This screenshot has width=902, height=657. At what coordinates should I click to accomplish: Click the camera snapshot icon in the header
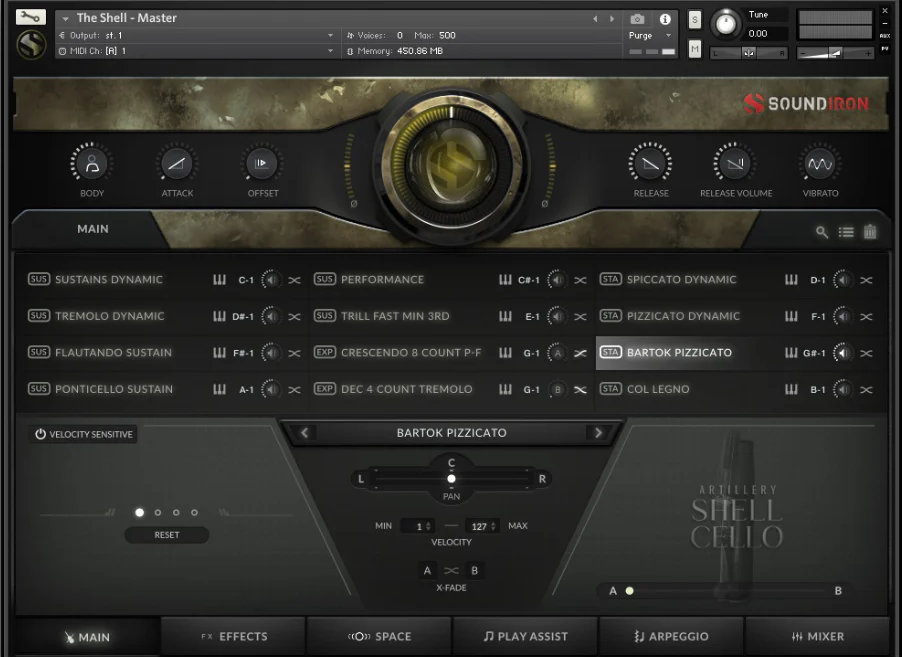(636, 17)
